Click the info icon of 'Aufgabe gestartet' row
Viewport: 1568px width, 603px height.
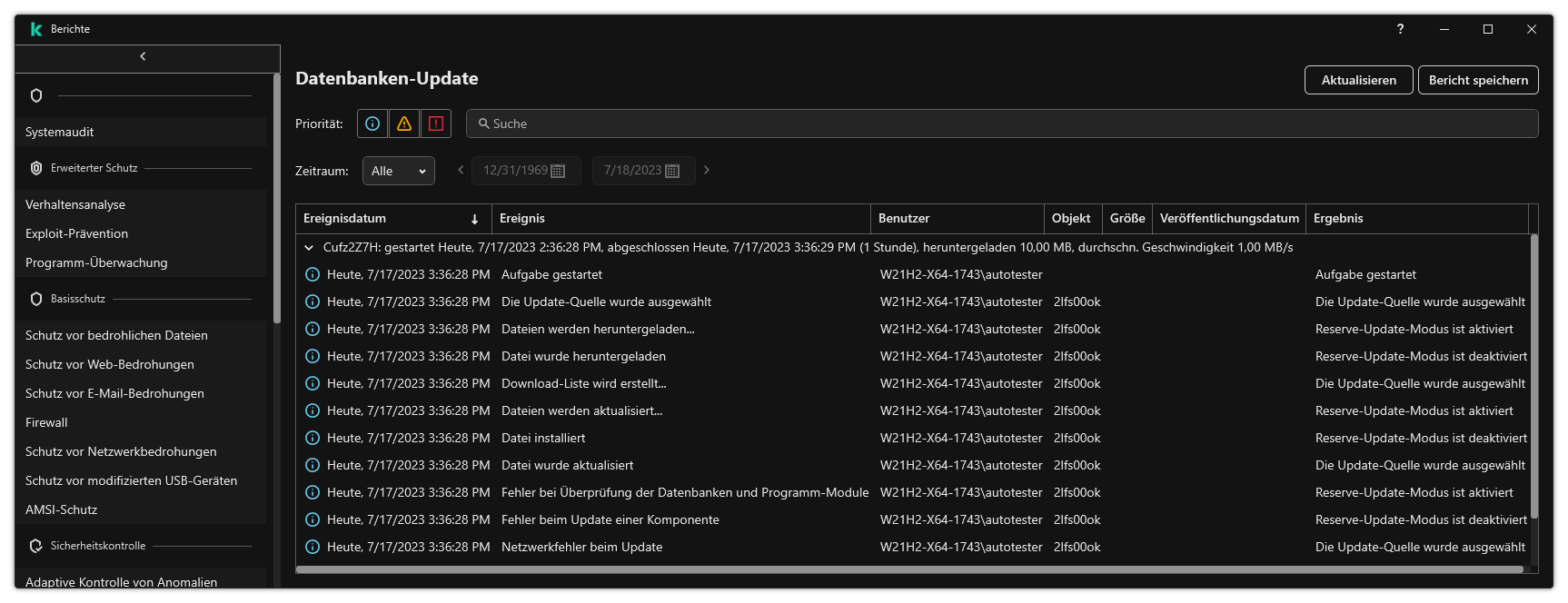tap(313, 274)
